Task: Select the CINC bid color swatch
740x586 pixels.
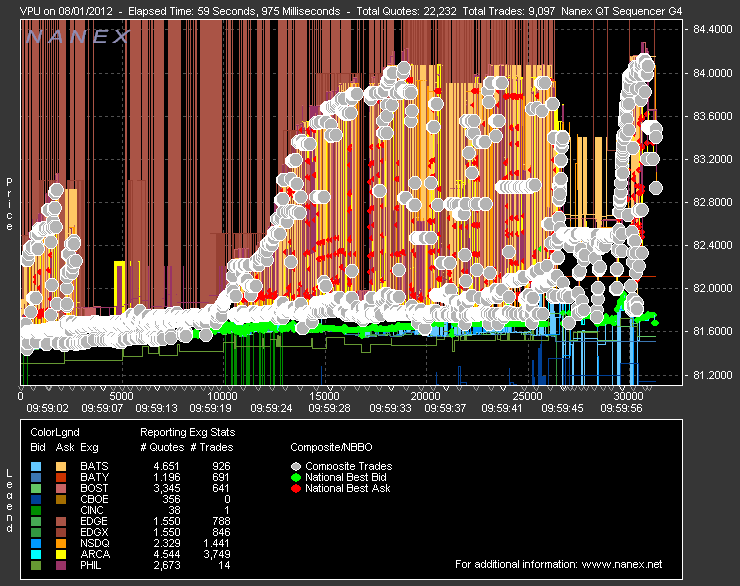Action: coord(36,511)
